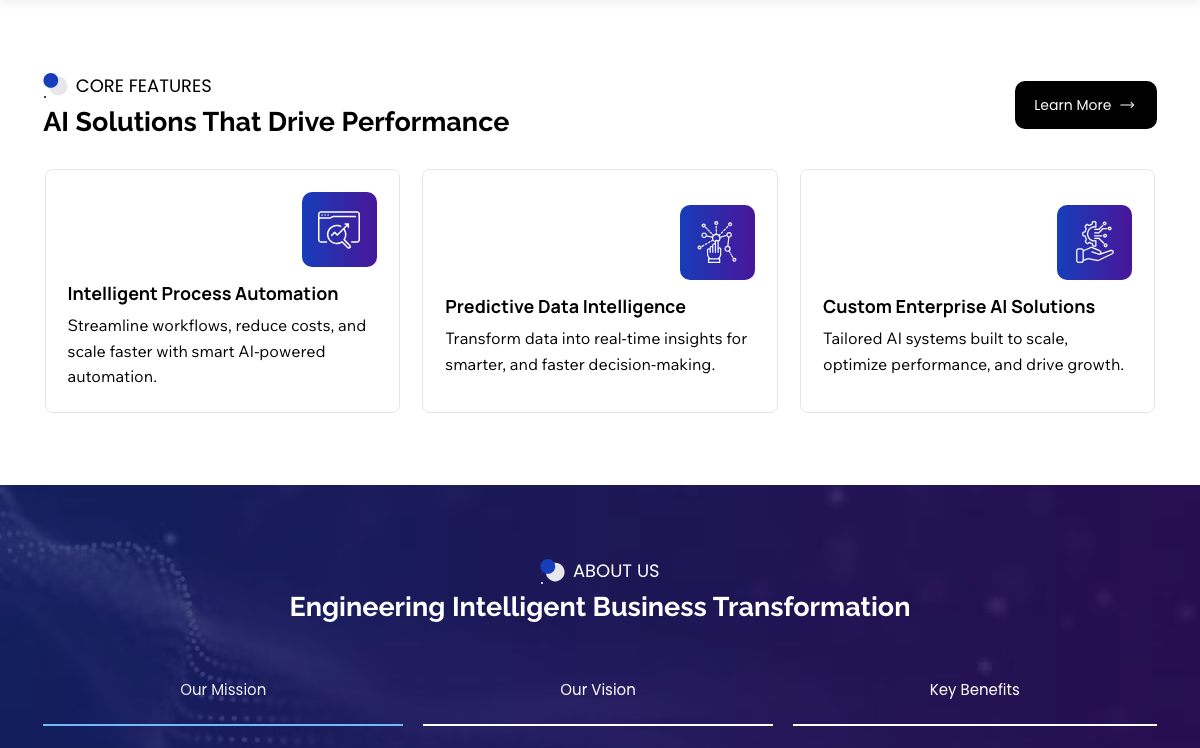Select the Key Benefits tab
This screenshot has width=1200, height=748.
(975, 690)
